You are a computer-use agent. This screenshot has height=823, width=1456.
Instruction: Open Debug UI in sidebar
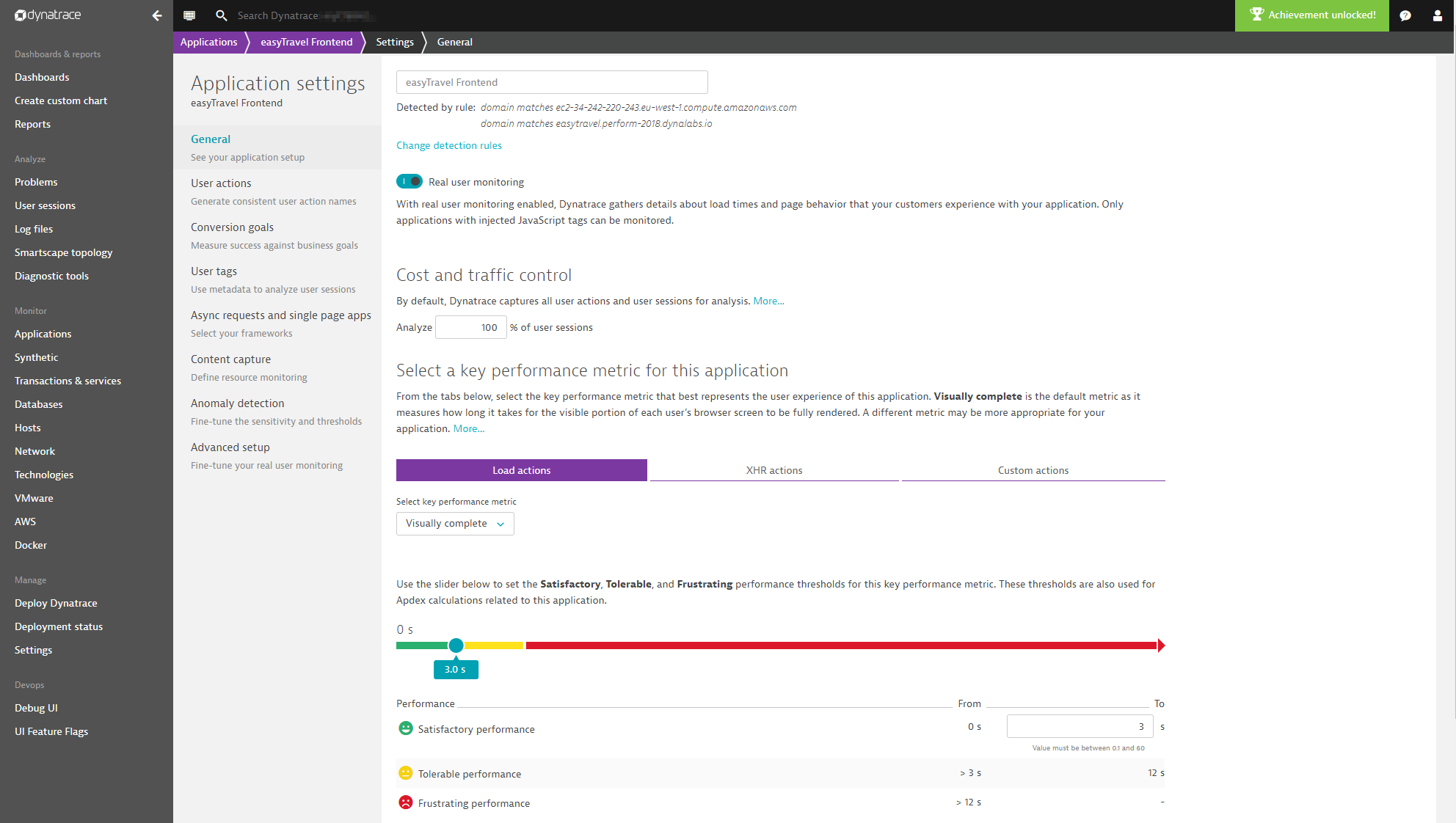pyautogui.click(x=36, y=708)
